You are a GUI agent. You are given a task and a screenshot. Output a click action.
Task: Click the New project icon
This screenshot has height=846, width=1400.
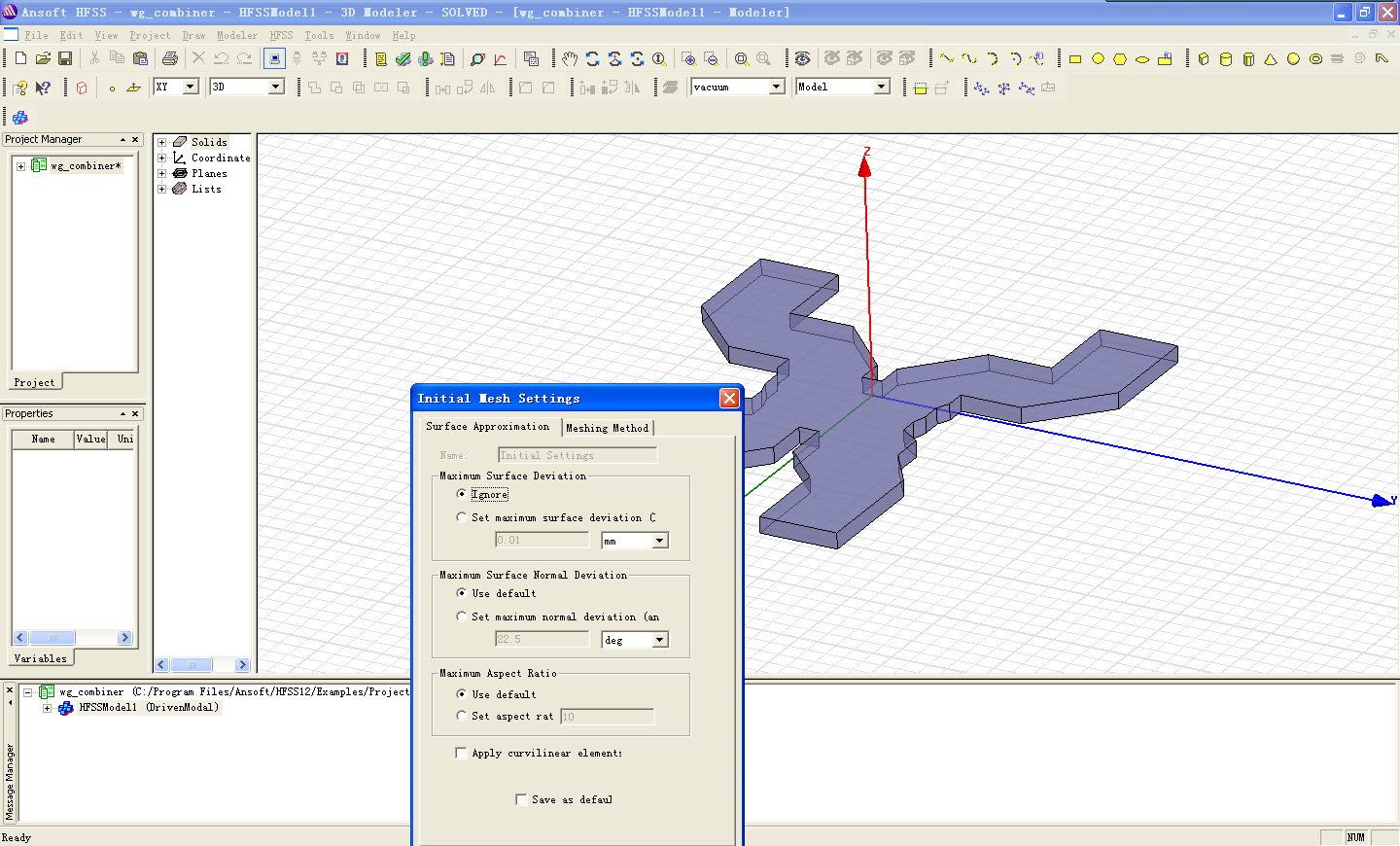coord(20,58)
